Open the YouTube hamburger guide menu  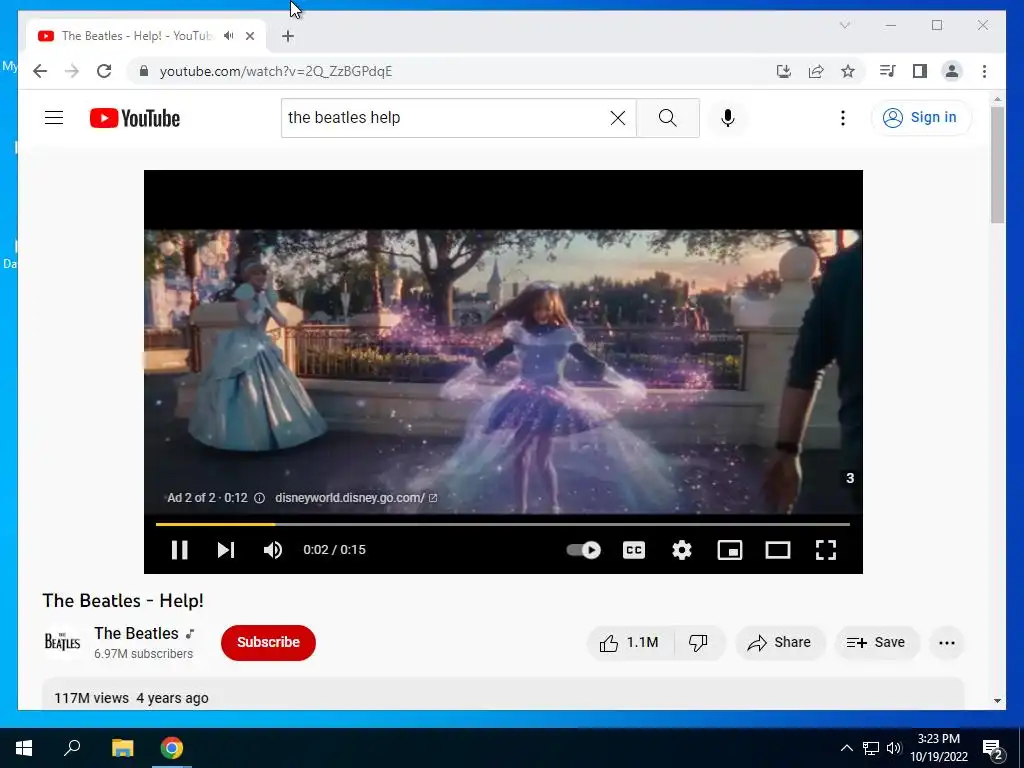coord(54,118)
